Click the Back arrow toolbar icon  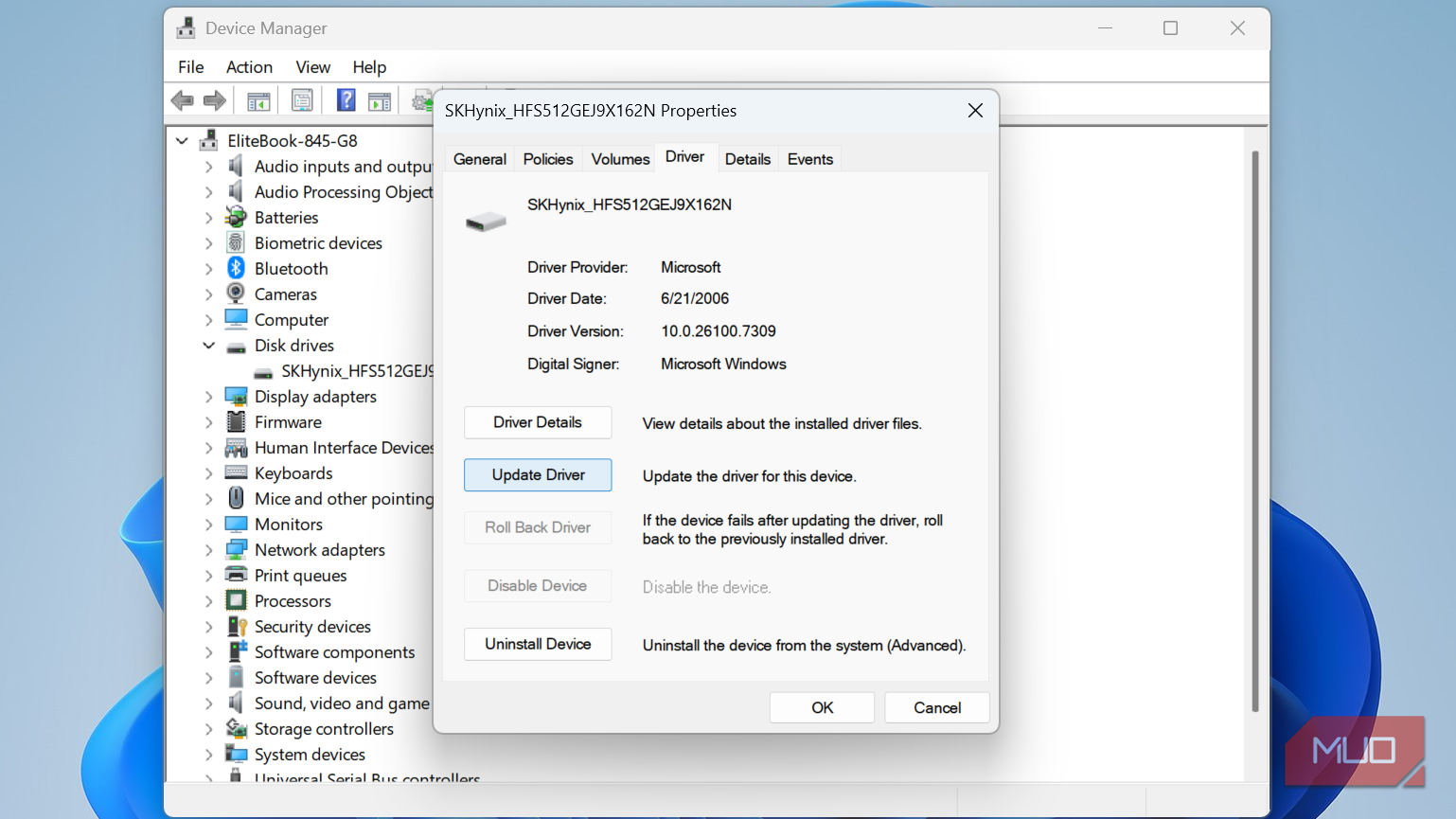pyautogui.click(x=183, y=100)
